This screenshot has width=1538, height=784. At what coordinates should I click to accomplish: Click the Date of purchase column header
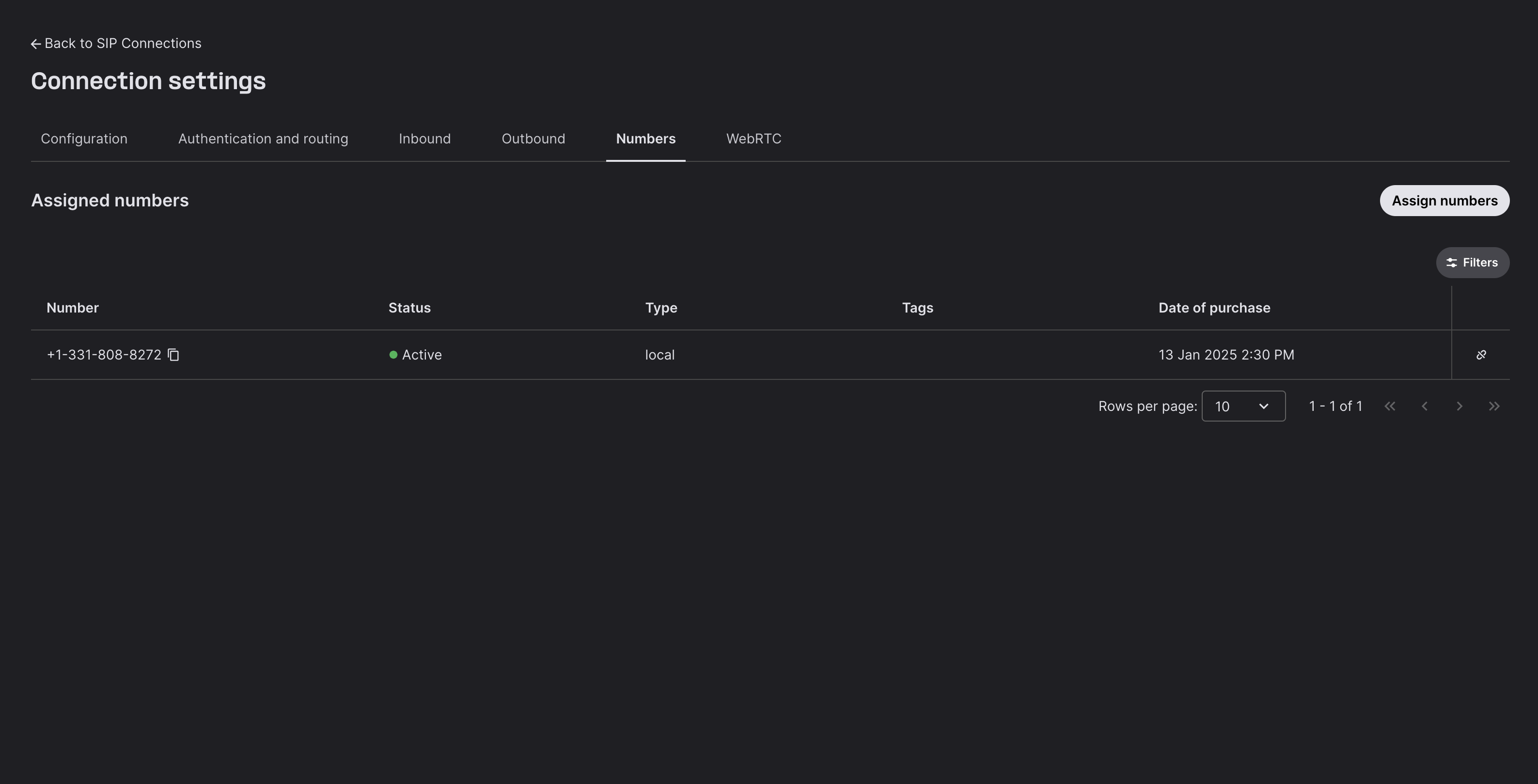tap(1214, 308)
